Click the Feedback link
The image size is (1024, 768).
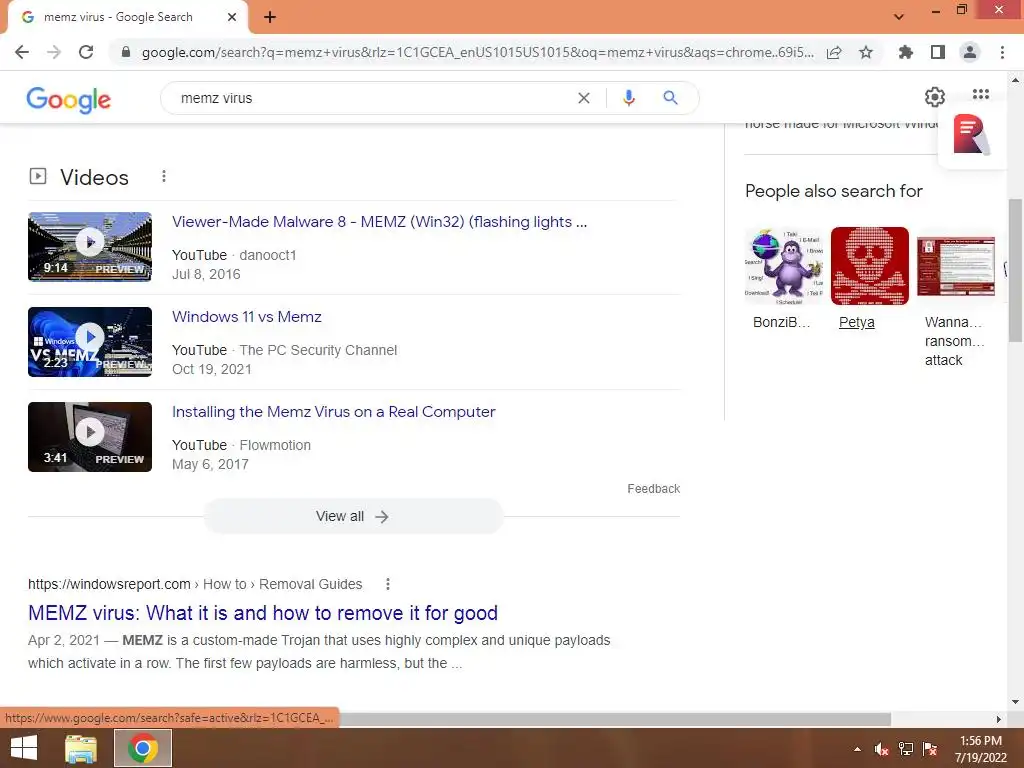point(654,488)
